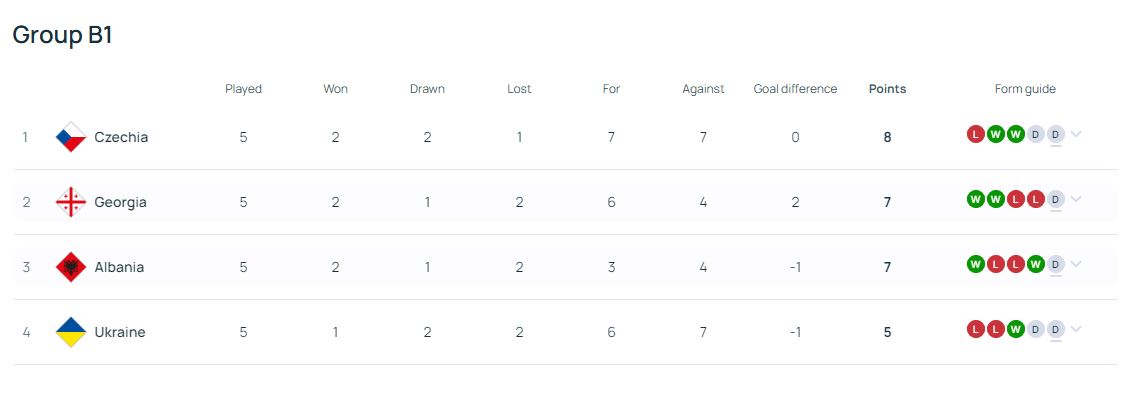
Task: Open the Ukraine team link
Action: click(120, 332)
